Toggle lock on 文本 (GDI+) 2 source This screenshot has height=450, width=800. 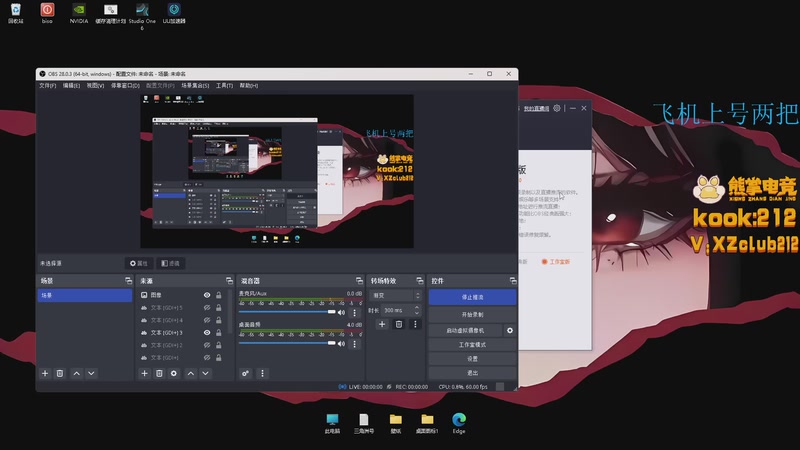point(218,345)
